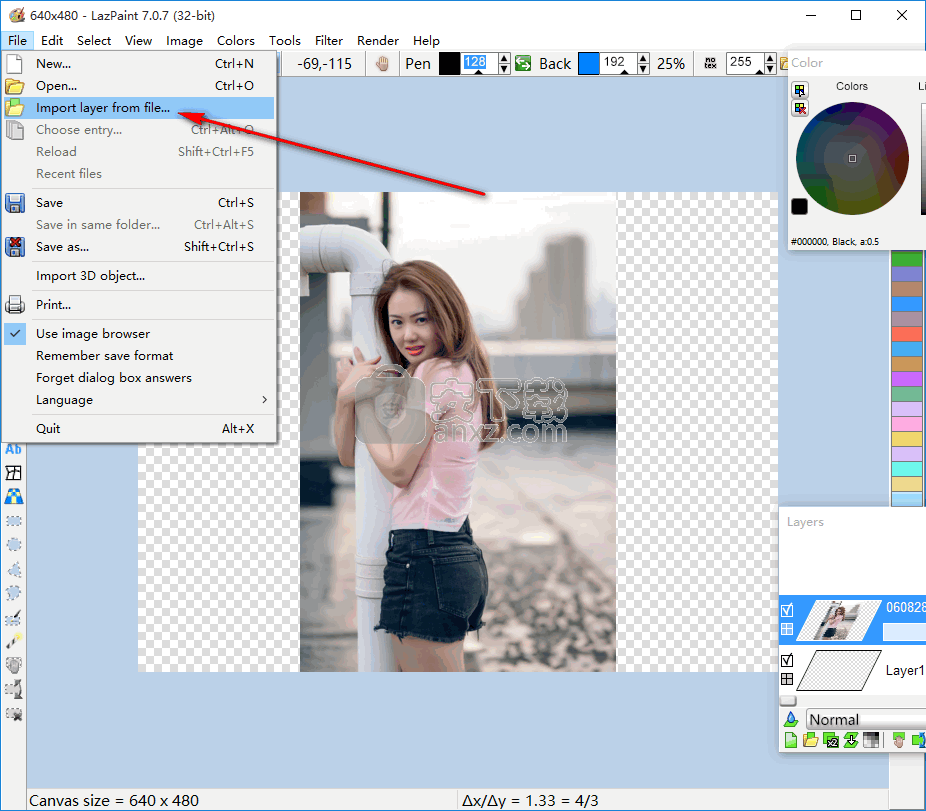Decrease back color opacity down arrow

click(x=644, y=69)
